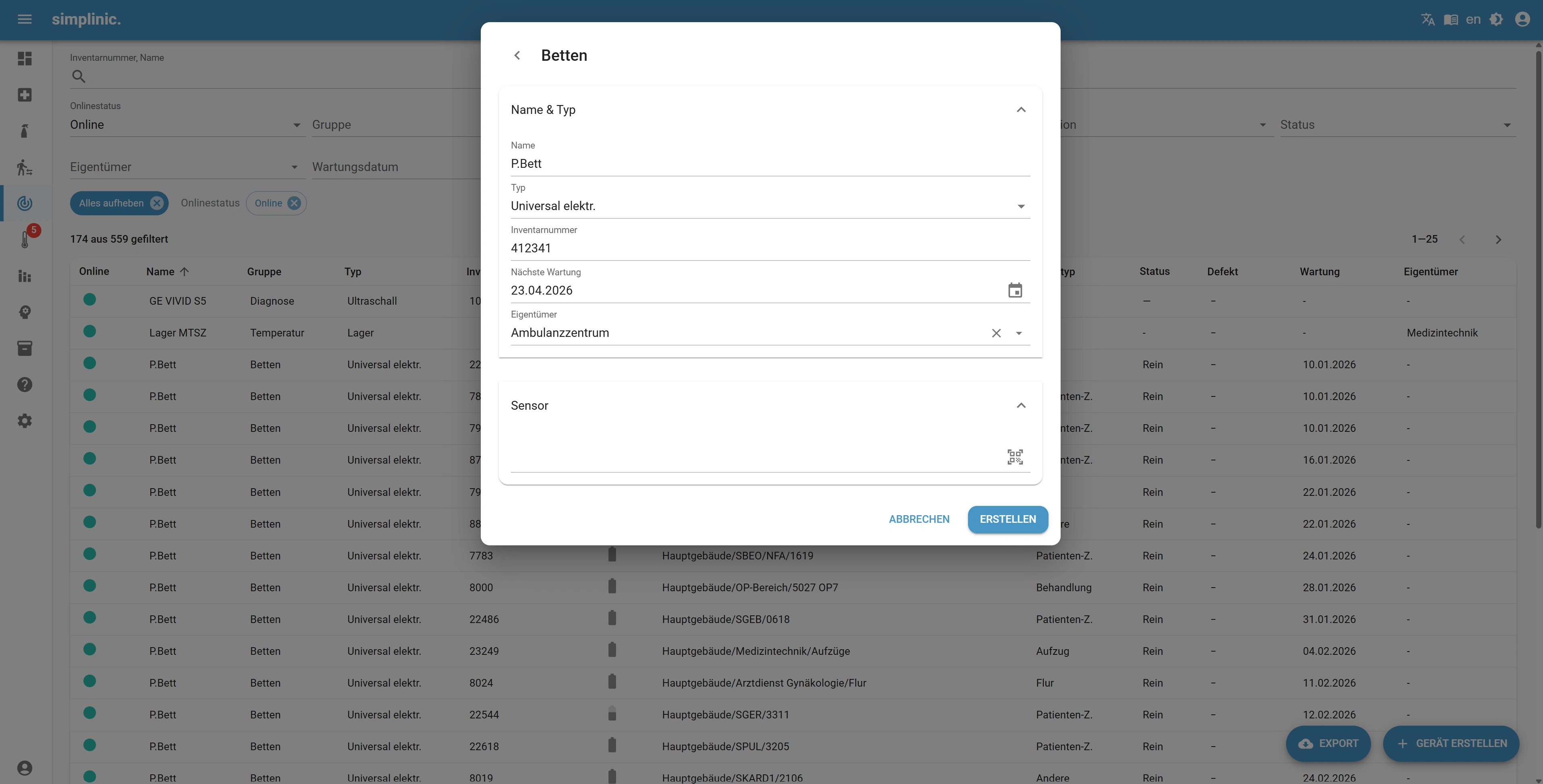
Task: Click the Alles aufheben chip
Action: click(x=112, y=204)
